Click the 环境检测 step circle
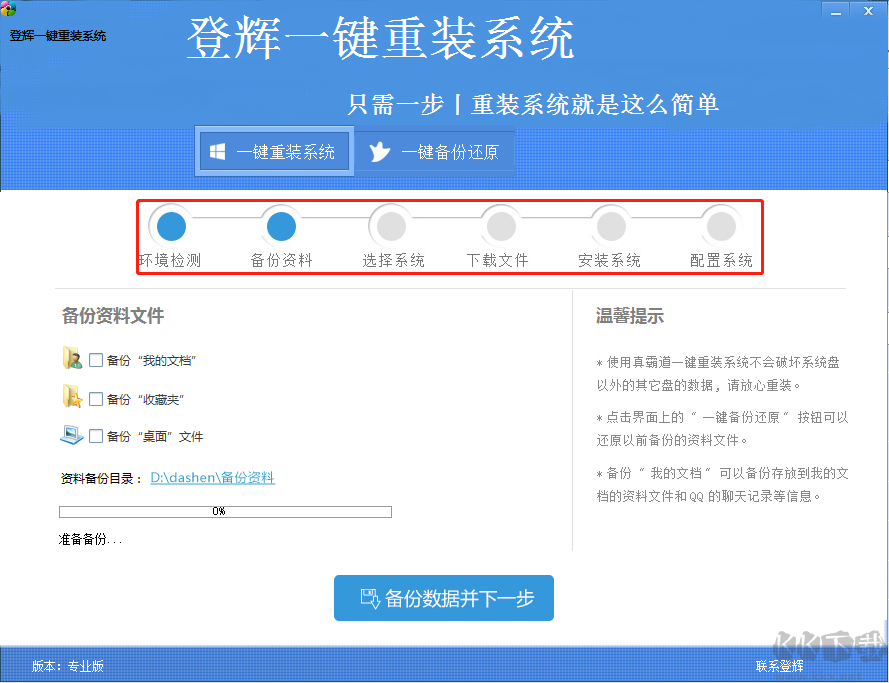 169,225
